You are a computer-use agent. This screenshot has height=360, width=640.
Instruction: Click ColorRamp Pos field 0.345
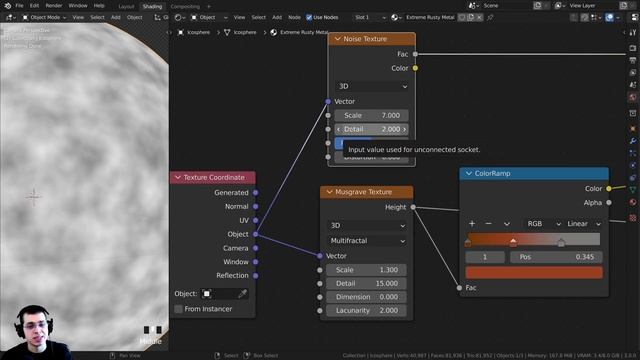click(556, 257)
